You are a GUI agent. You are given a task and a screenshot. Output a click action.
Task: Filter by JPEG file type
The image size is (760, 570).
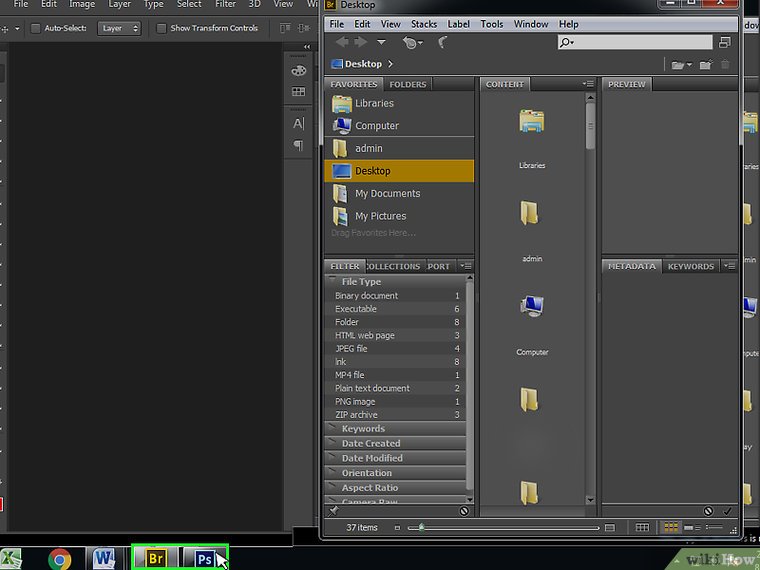[351, 349]
